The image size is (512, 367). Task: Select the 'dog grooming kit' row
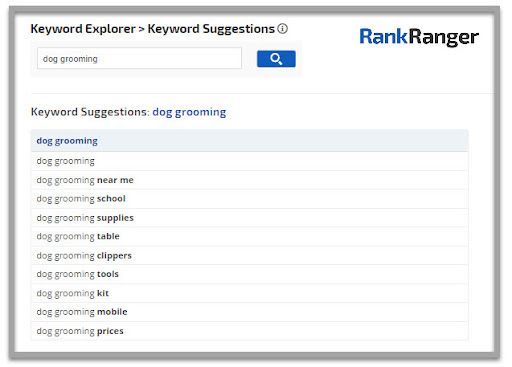(250, 293)
